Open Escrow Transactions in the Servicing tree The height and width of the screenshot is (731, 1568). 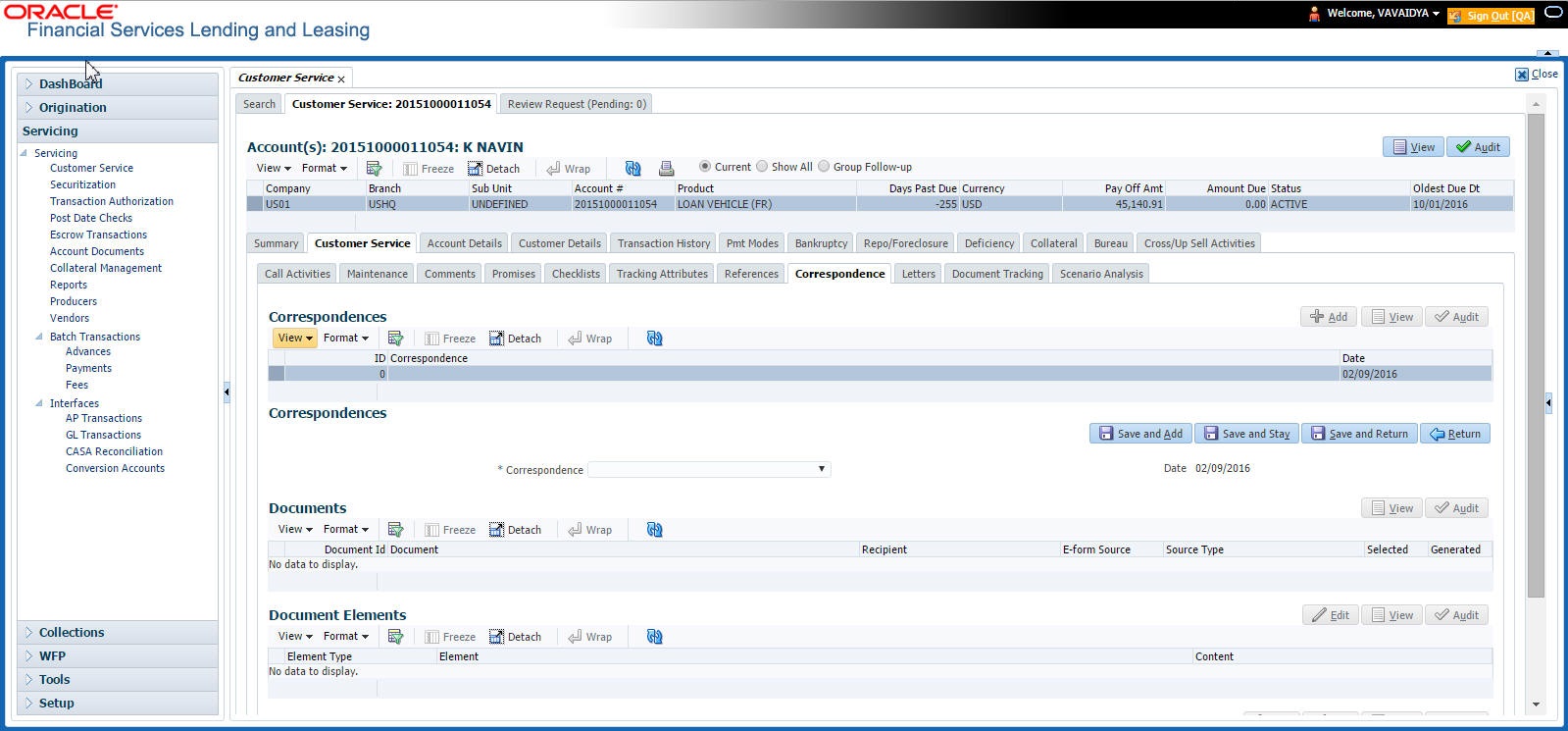98,235
